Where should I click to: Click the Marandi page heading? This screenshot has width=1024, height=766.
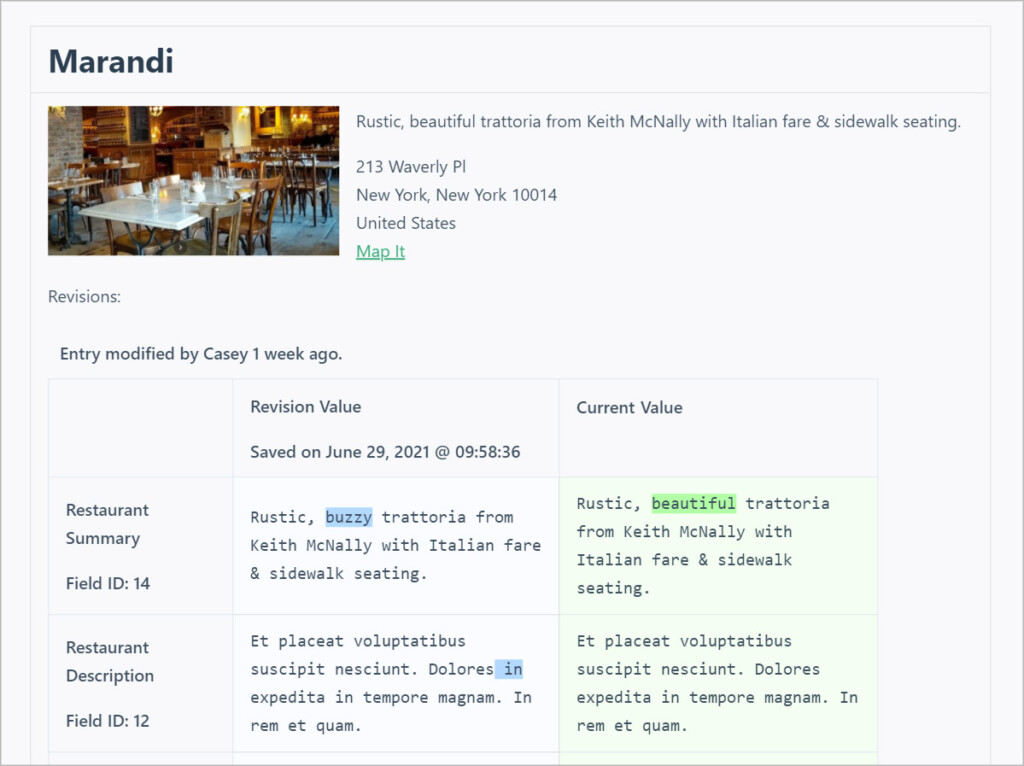(x=111, y=61)
